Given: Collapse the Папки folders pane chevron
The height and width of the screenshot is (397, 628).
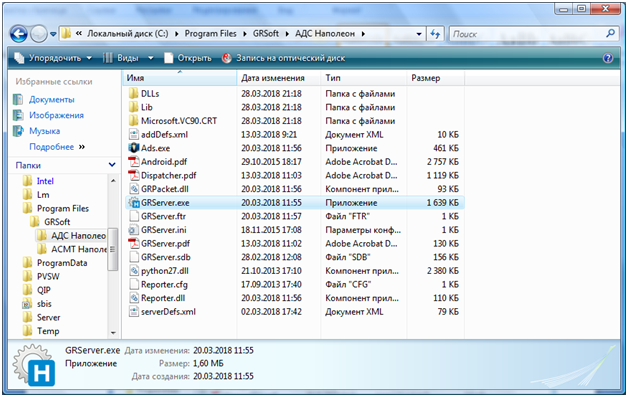Looking at the screenshot, I should pos(112,165).
